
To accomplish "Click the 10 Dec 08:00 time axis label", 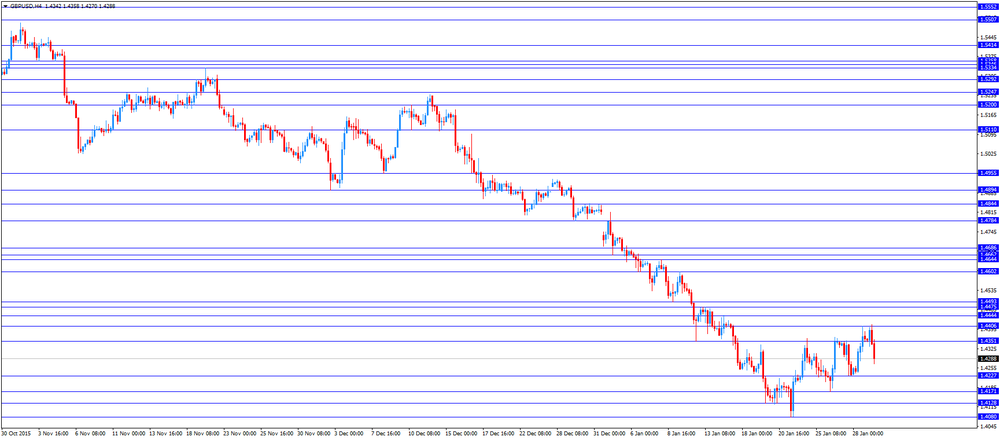I will pos(425,432).
